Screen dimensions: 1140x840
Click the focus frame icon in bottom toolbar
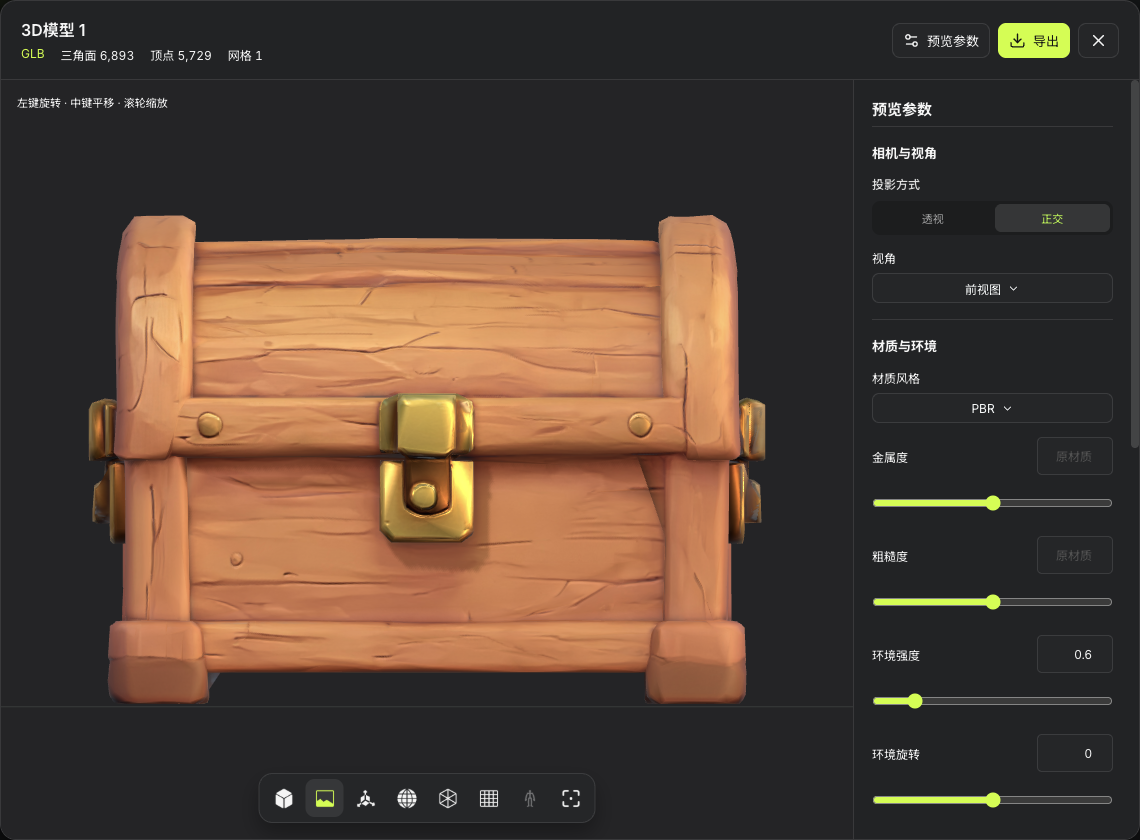(571, 799)
